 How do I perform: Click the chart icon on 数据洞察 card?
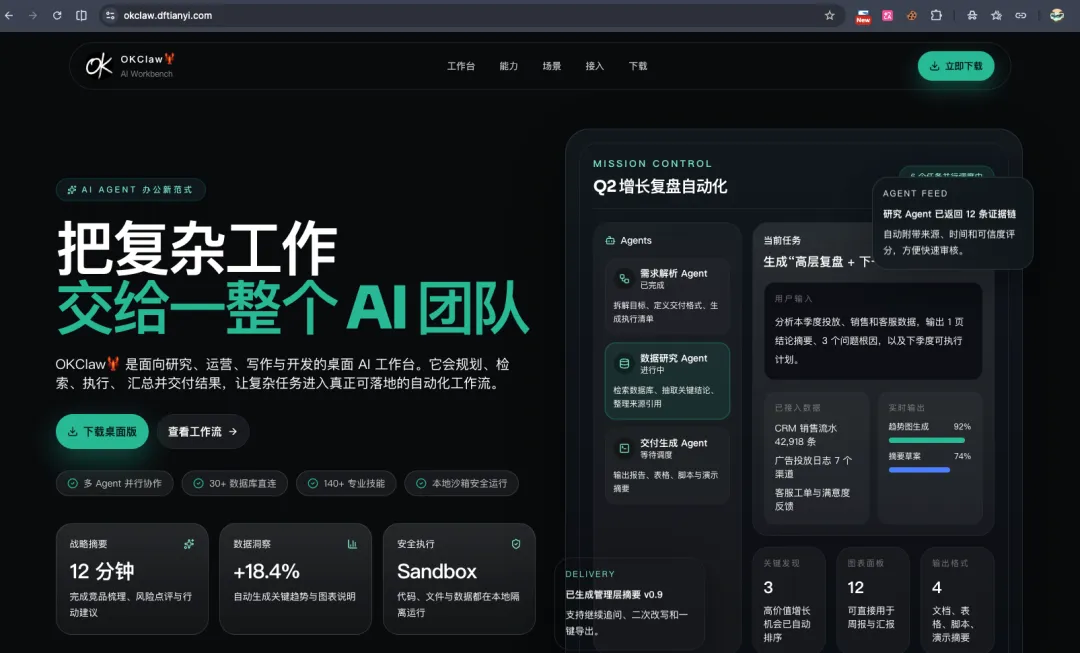355,542
